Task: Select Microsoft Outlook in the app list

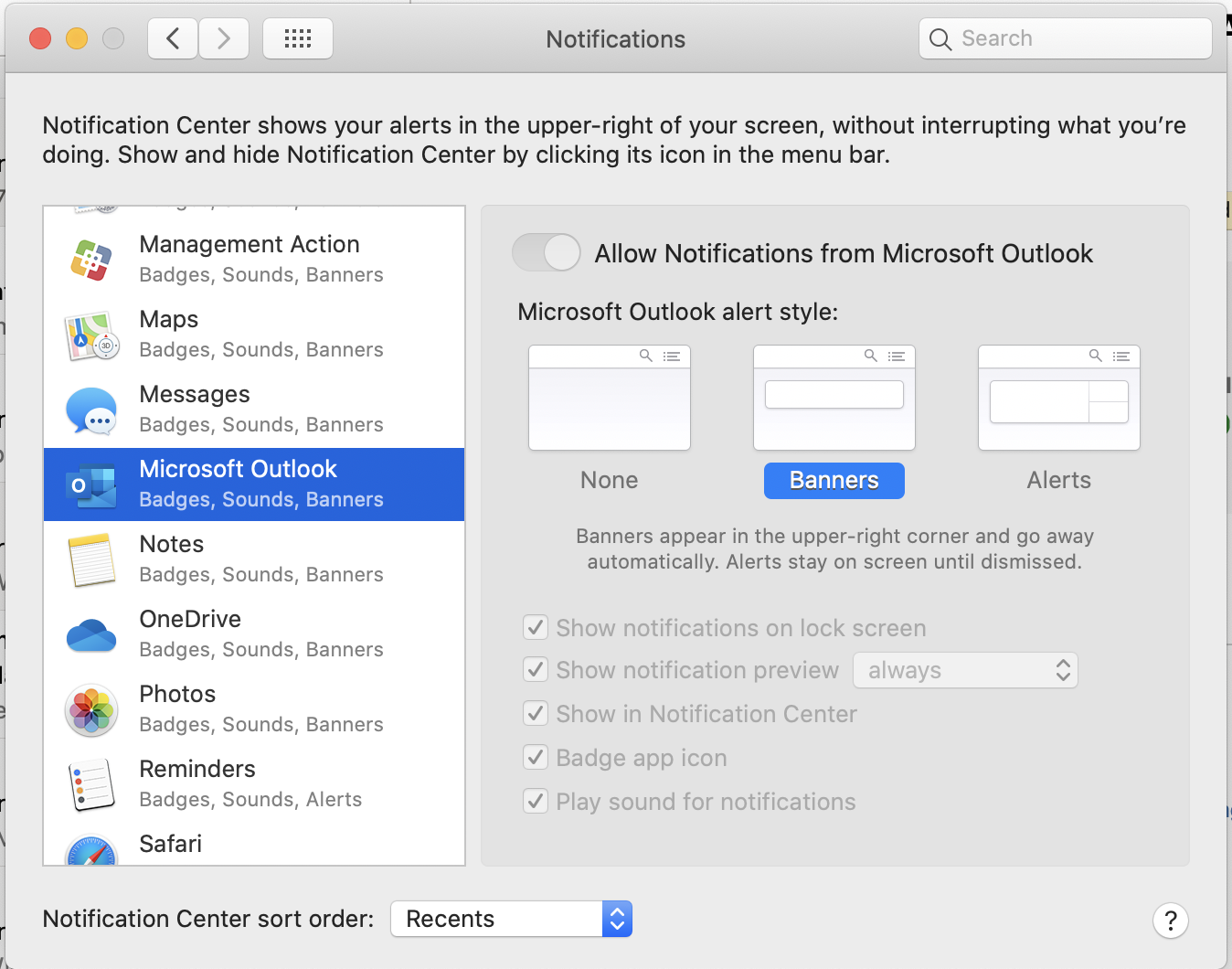Action: click(254, 484)
